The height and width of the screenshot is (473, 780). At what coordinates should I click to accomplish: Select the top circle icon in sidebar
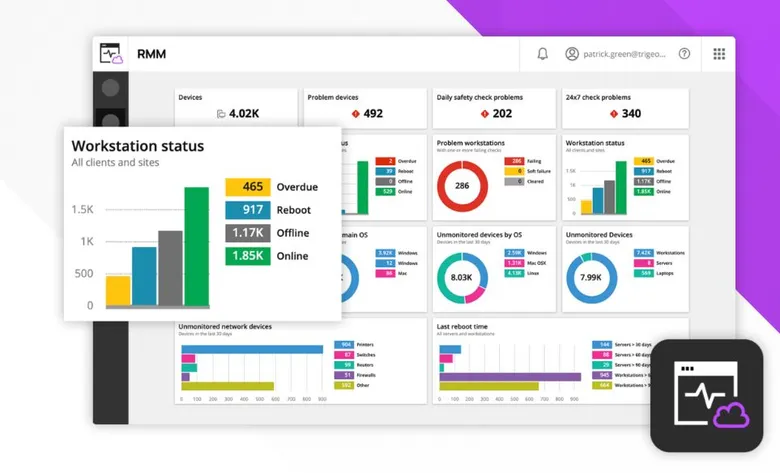110,88
